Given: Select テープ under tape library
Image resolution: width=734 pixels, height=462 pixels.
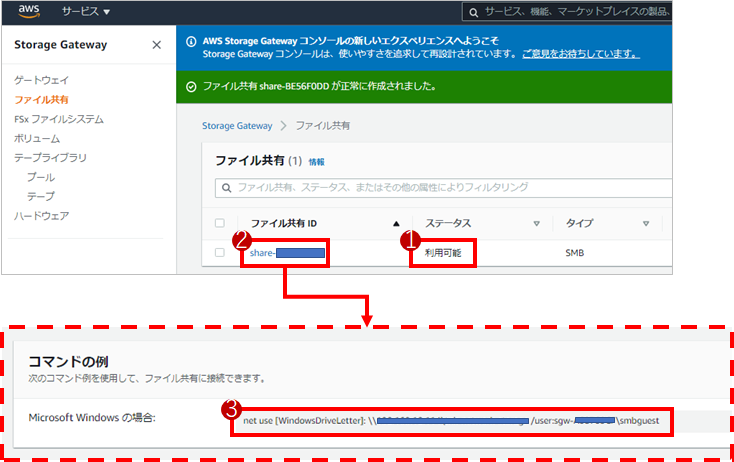Looking at the screenshot, I should click(x=41, y=196).
